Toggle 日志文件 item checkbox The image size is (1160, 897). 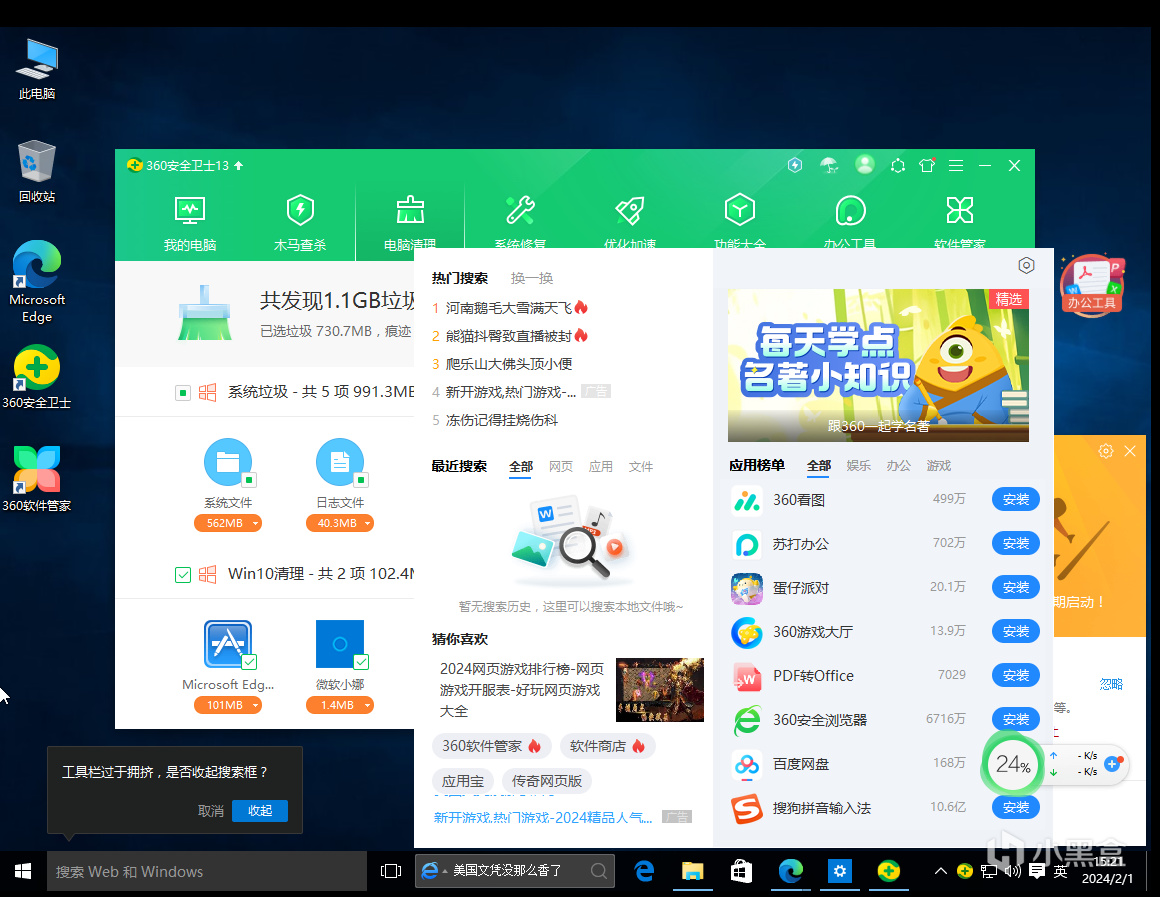tap(361, 480)
